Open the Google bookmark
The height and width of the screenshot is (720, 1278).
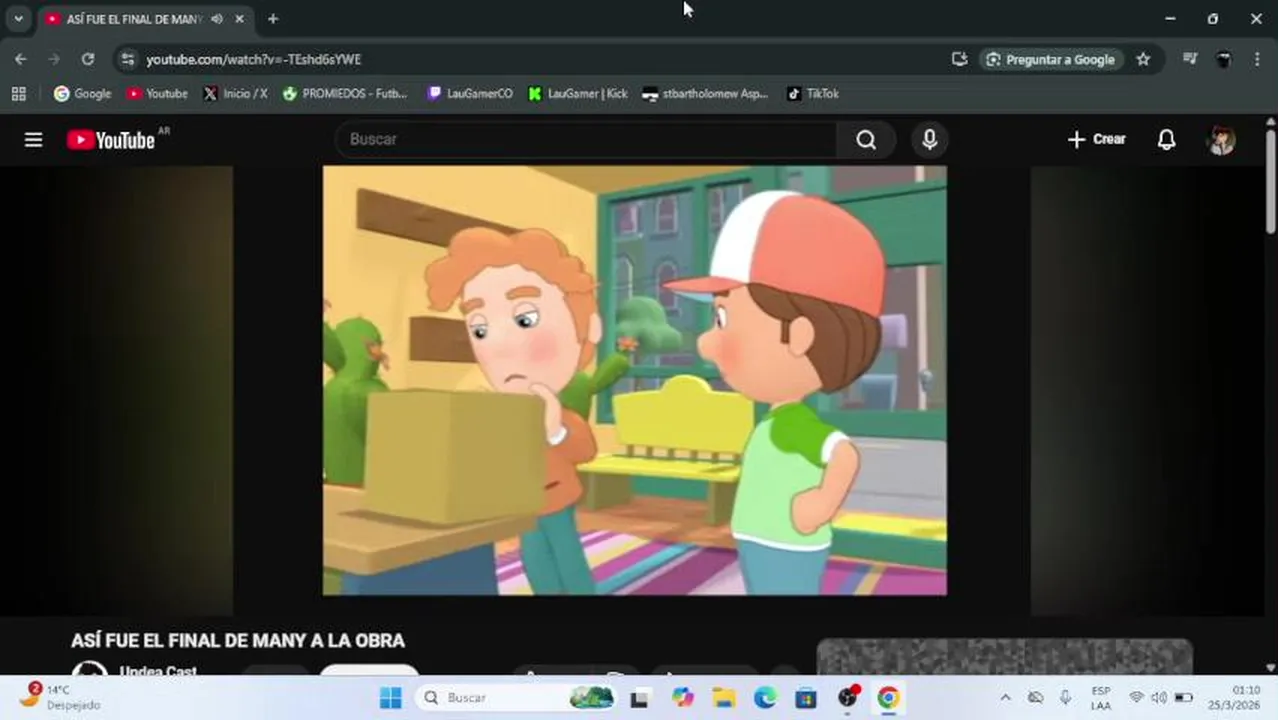pos(82,94)
